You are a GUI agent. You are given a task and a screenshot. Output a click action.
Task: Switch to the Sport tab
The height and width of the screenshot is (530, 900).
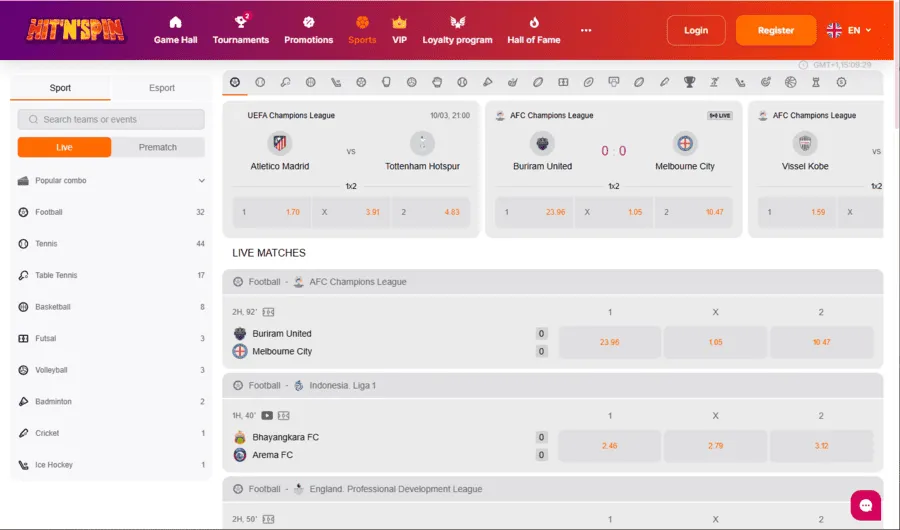(x=60, y=88)
